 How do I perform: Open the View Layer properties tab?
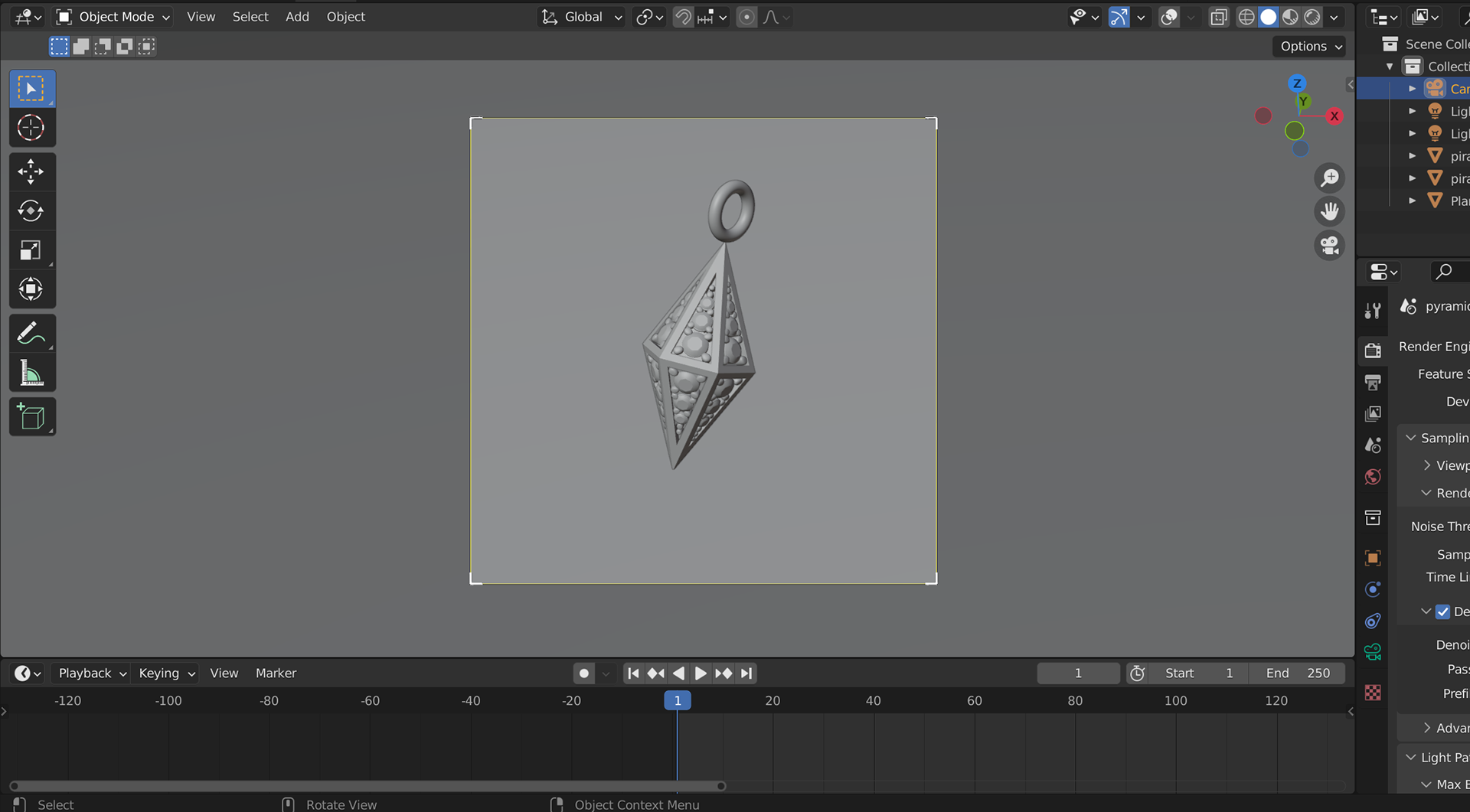pos(1373,414)
